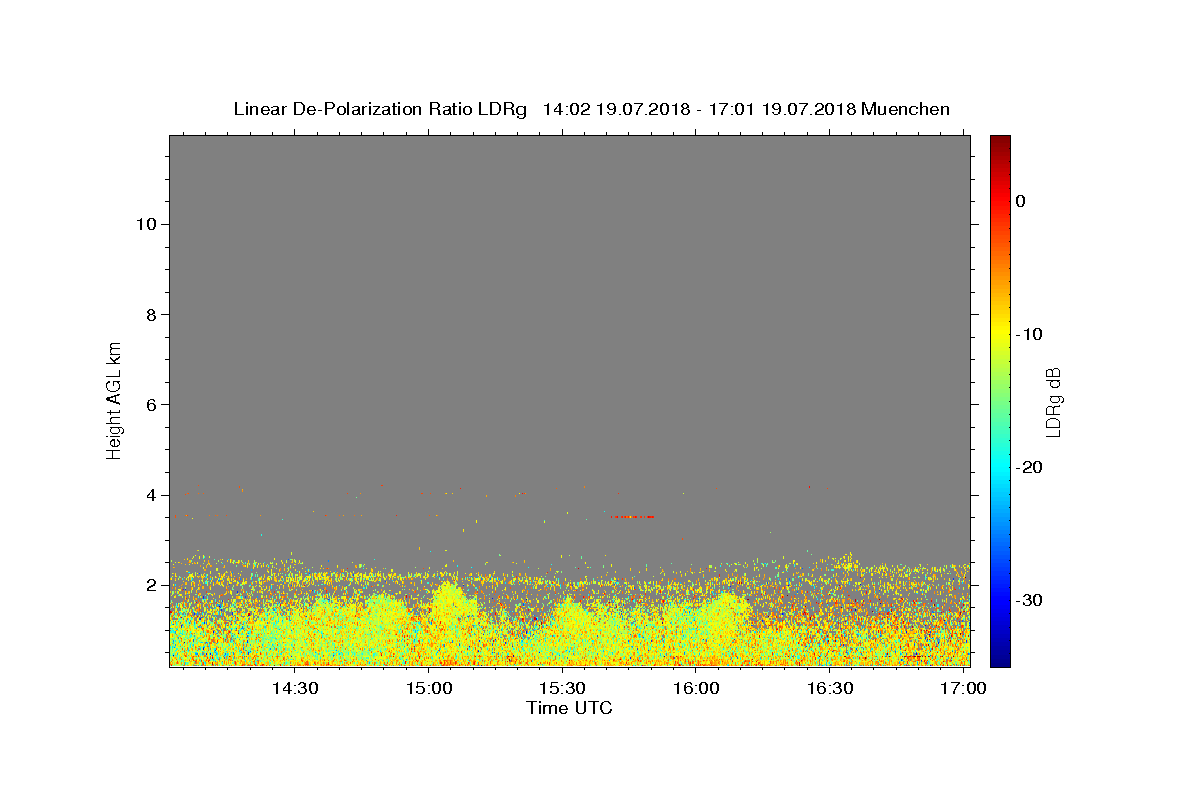The height and width of the screenshot is (800, 1200).
Task: Click the dark red top of the colorbar
Action: (x=1000, y=141)
